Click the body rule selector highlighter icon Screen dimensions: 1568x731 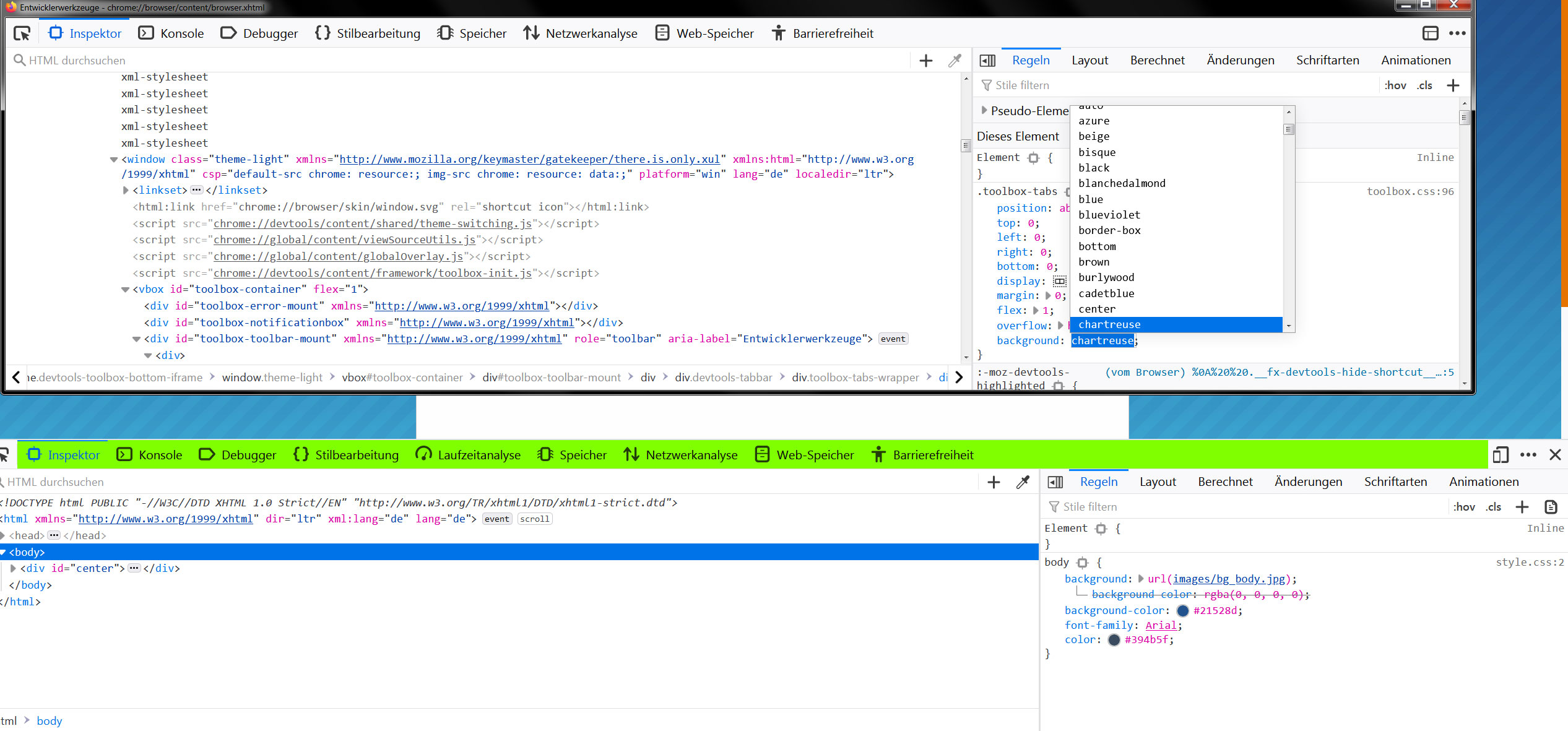coord(1082,563)
